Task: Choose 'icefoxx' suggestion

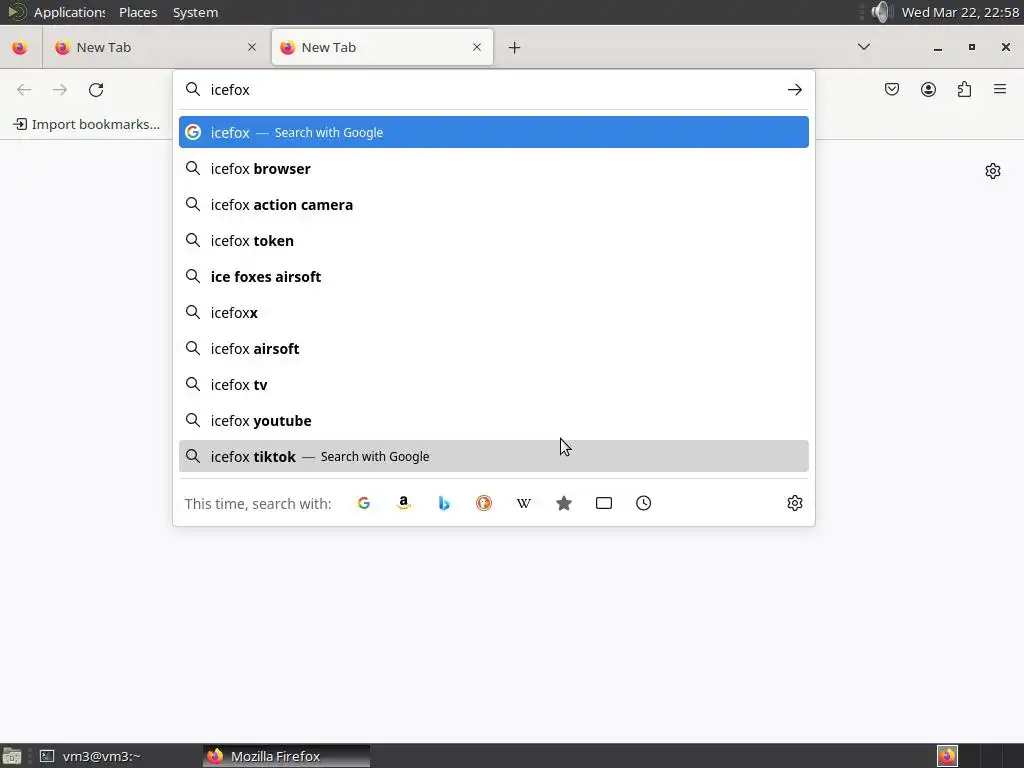Action: (494, 312)
